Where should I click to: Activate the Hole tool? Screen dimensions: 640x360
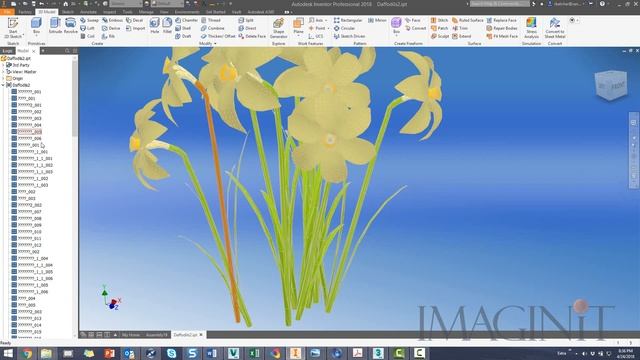point(154,26)
